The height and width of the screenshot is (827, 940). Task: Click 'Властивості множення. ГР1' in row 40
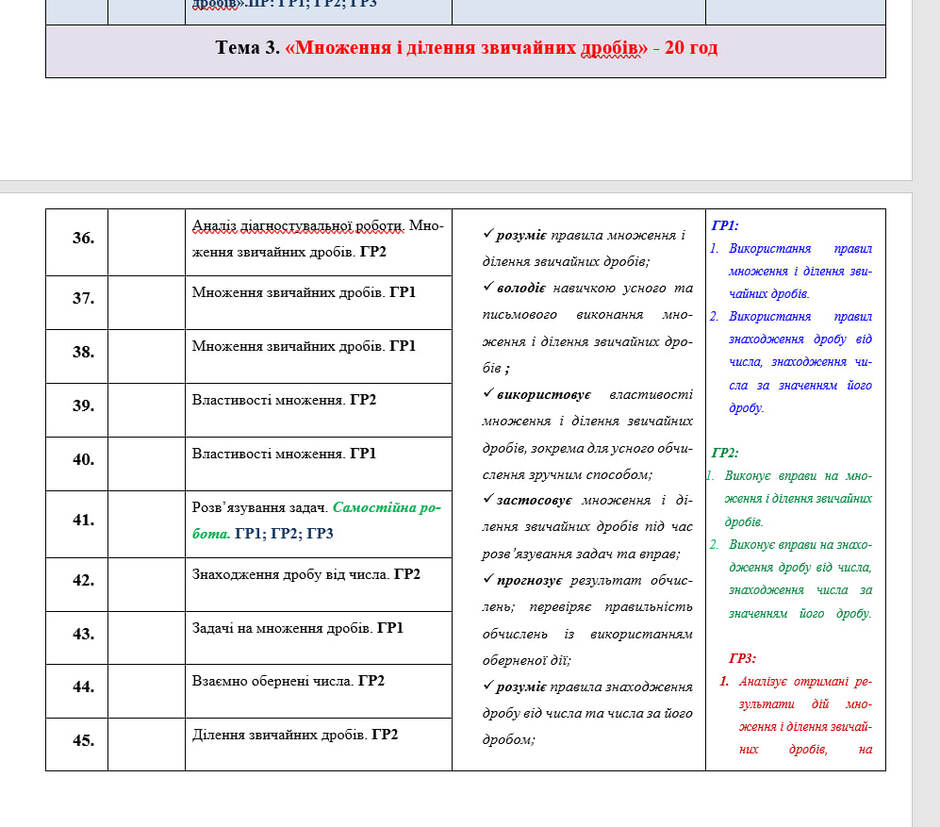coord(284,454)
